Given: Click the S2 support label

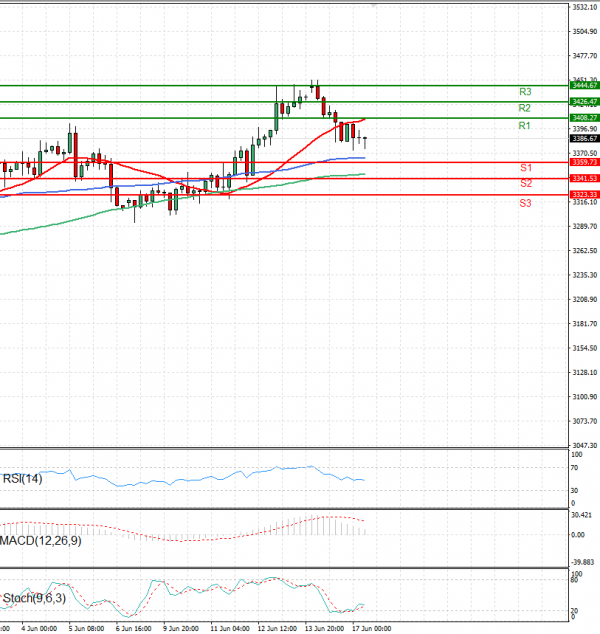Looking at the screenshot, I should click(526, 183).
